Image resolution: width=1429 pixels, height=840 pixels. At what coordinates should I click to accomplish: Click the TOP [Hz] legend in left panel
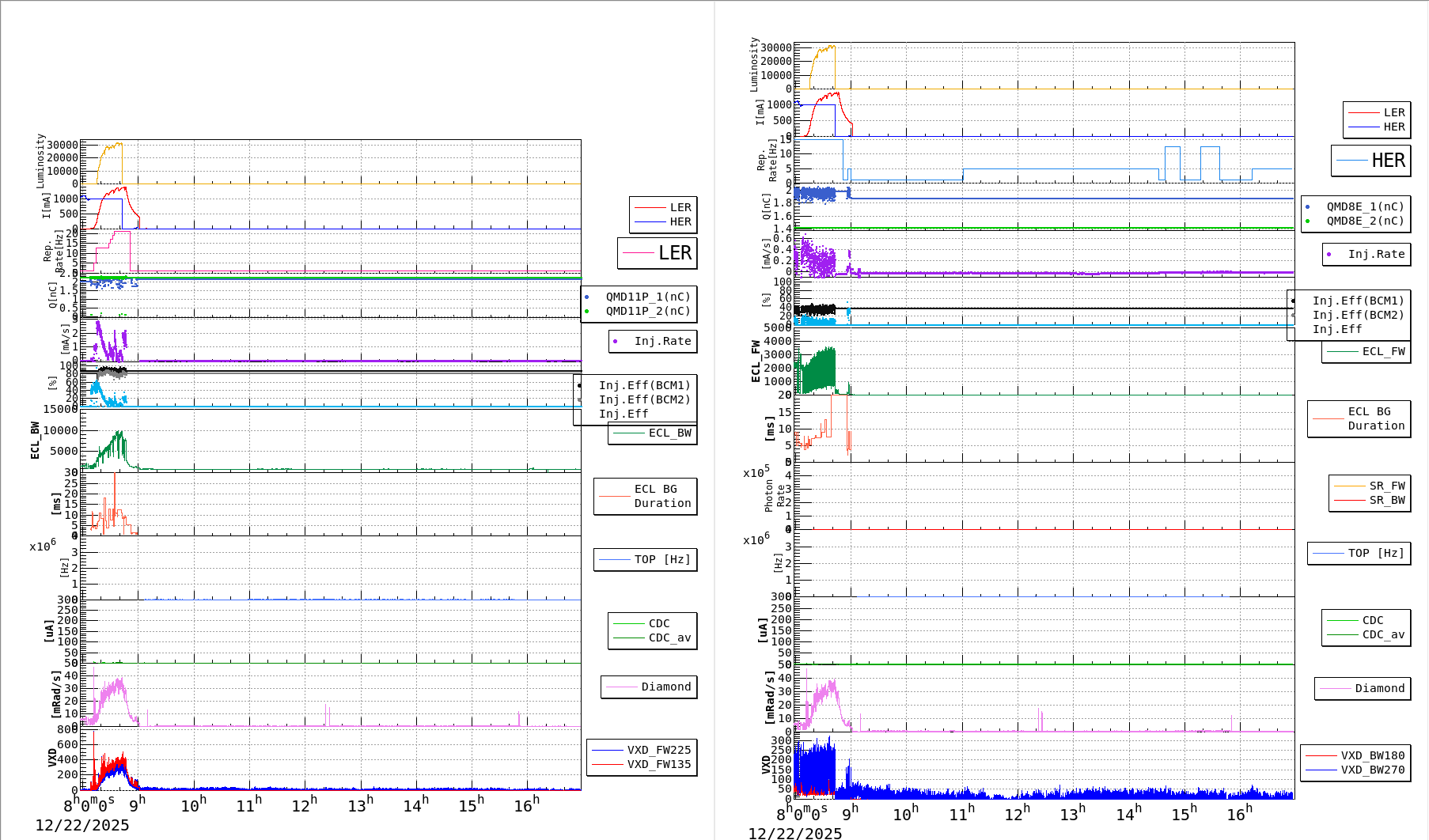661,559
